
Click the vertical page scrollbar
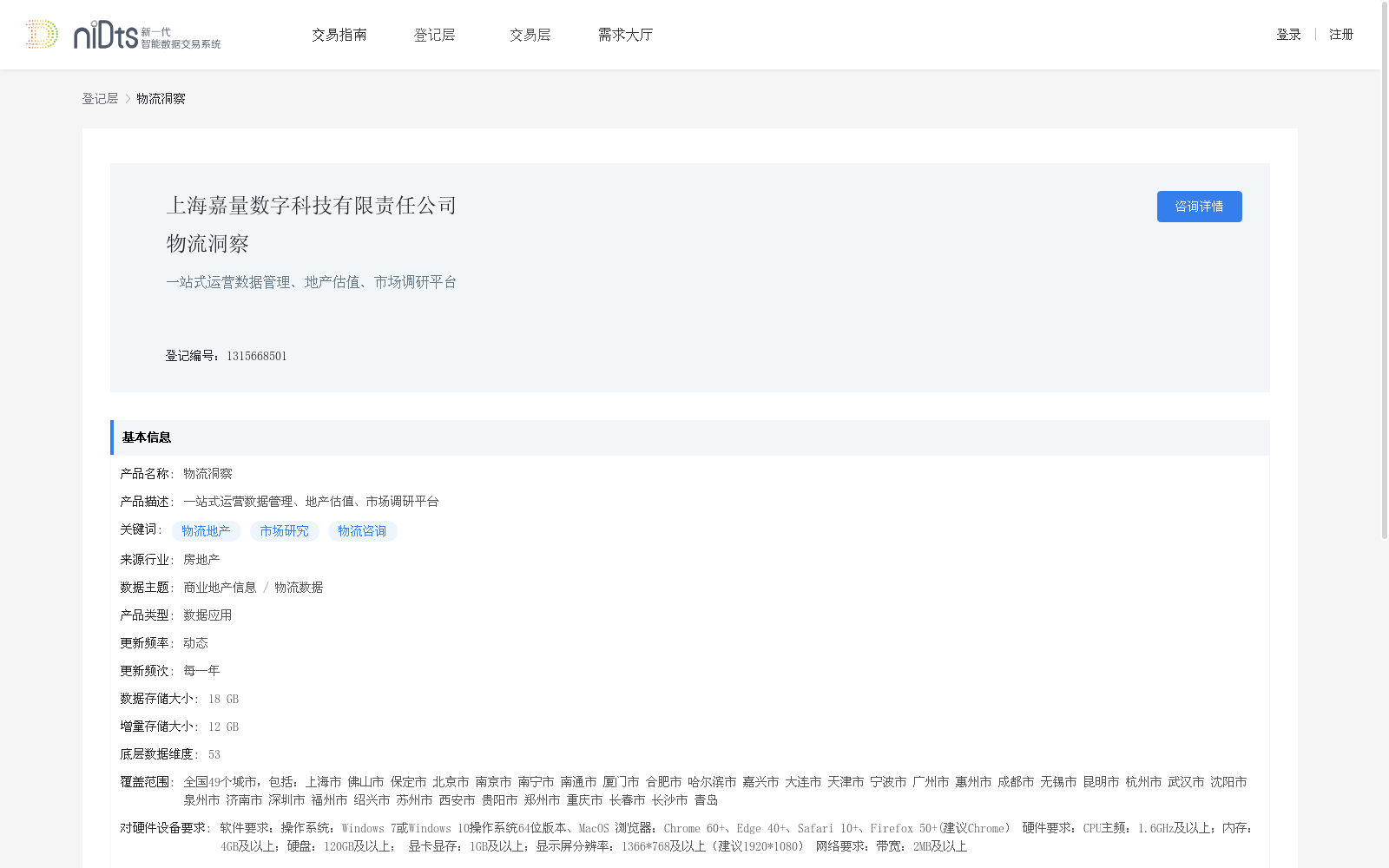point(1385,271)
